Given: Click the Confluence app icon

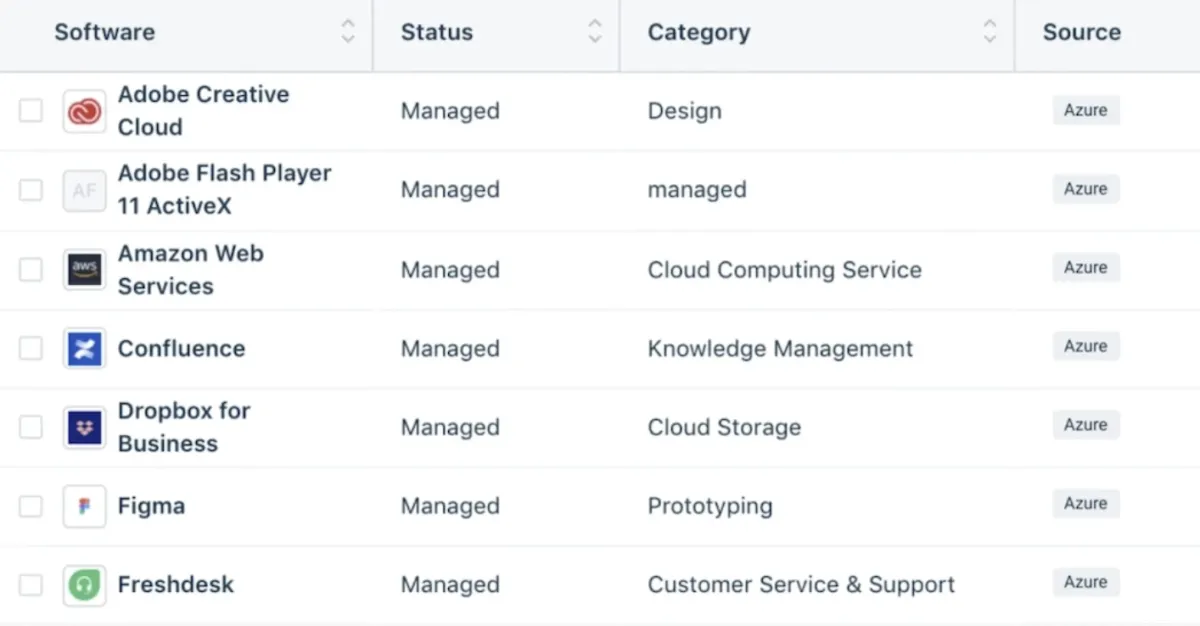Looking at the screenshot, I should pyautogui.click(x=84, y=348).
